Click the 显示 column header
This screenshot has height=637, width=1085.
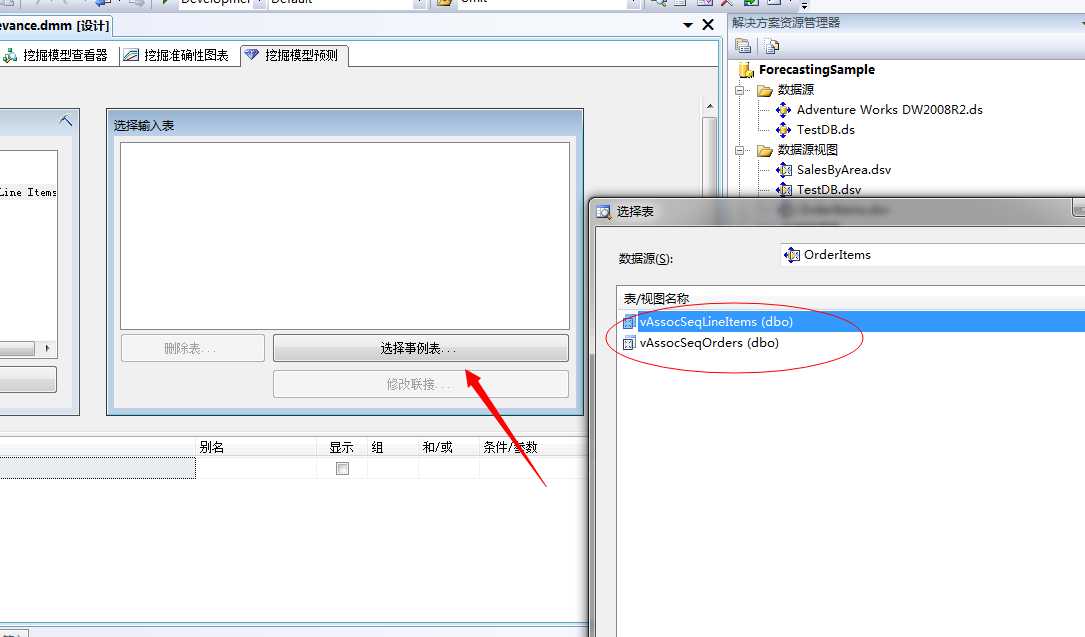pos(341,447)
